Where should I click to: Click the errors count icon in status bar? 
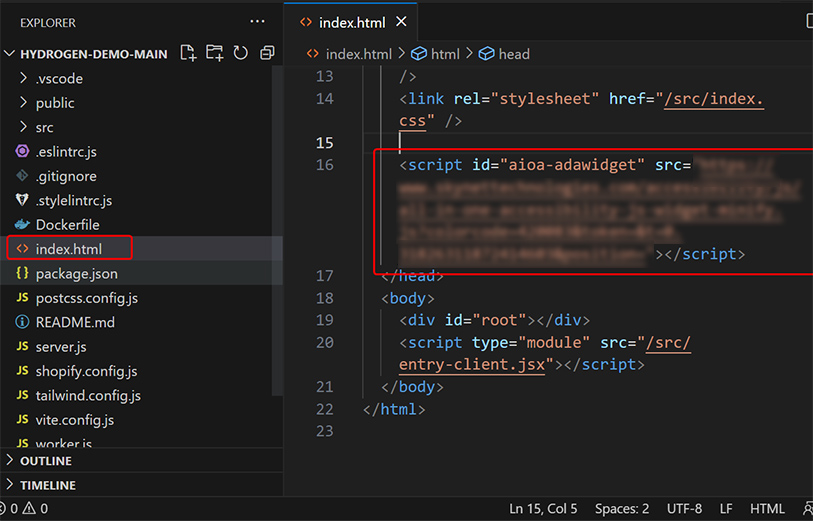pyautogui.click(x=14, y=509)
